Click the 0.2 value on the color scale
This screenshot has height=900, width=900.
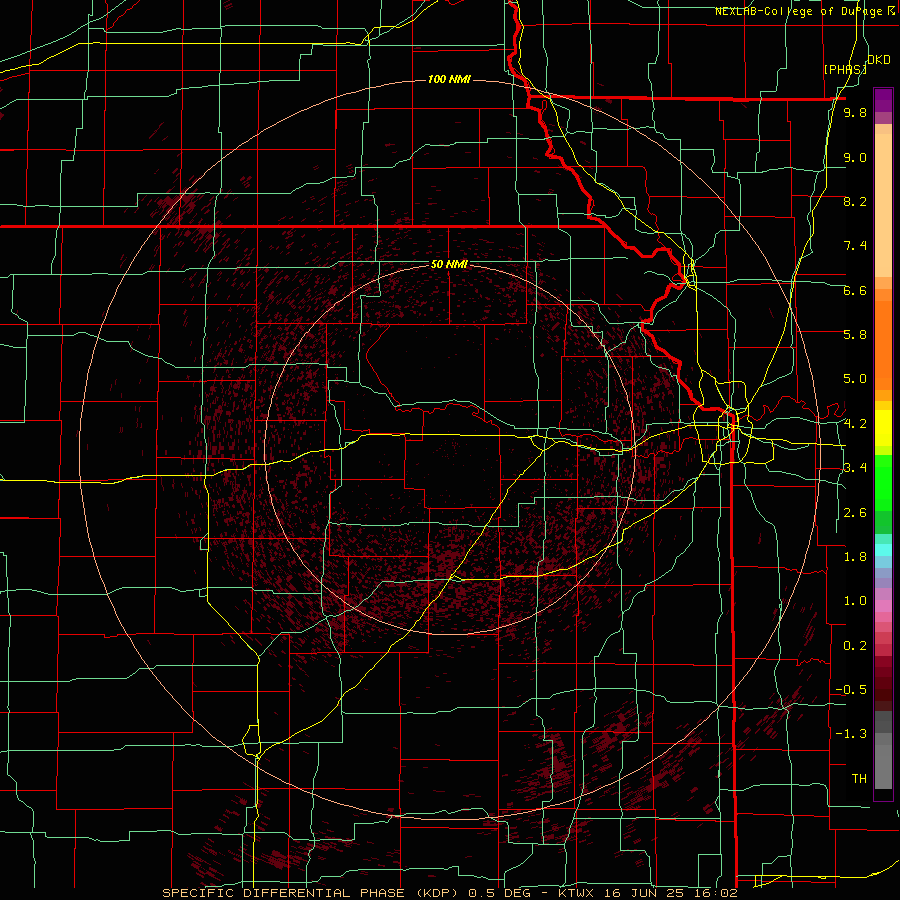click(x=855, y=646)
